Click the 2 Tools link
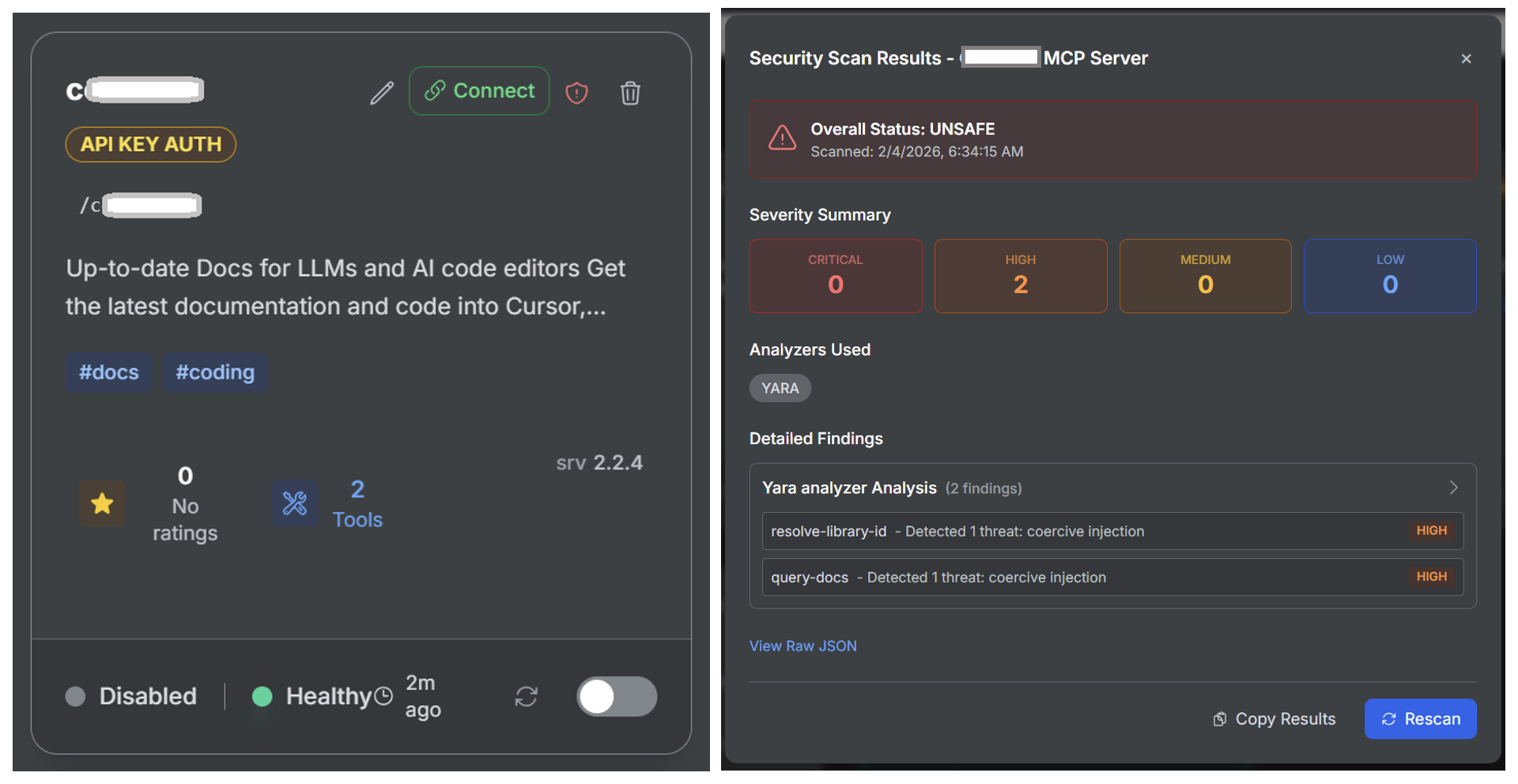Screen dimensions: 1518x784 tap(357, 503)
